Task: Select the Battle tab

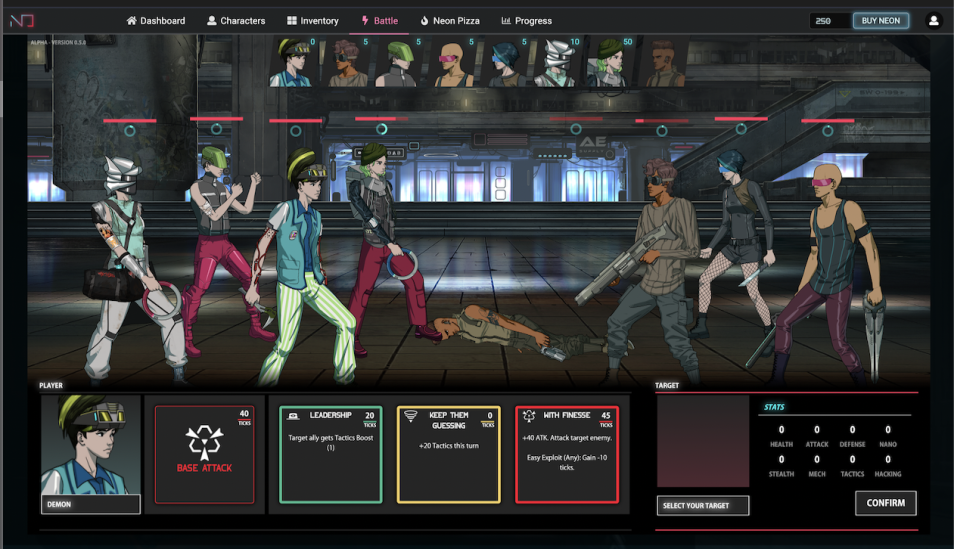Action: 380,21
